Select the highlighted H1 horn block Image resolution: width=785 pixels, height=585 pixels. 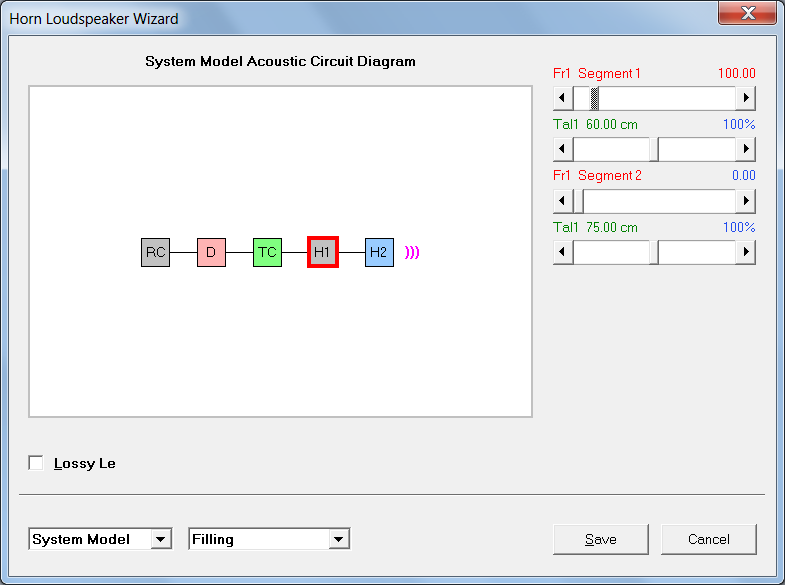coord(323,252)
